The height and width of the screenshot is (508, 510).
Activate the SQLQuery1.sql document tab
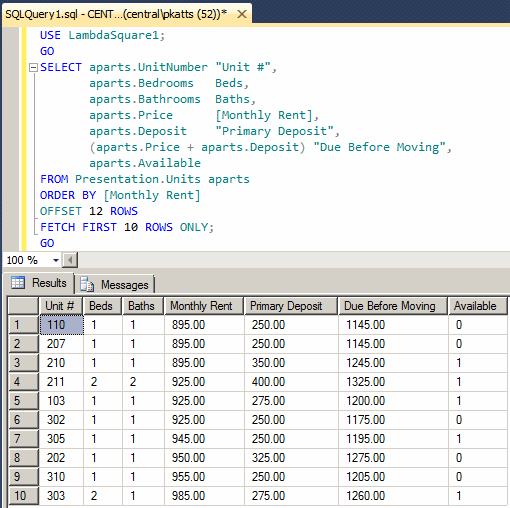pos(116,14)
